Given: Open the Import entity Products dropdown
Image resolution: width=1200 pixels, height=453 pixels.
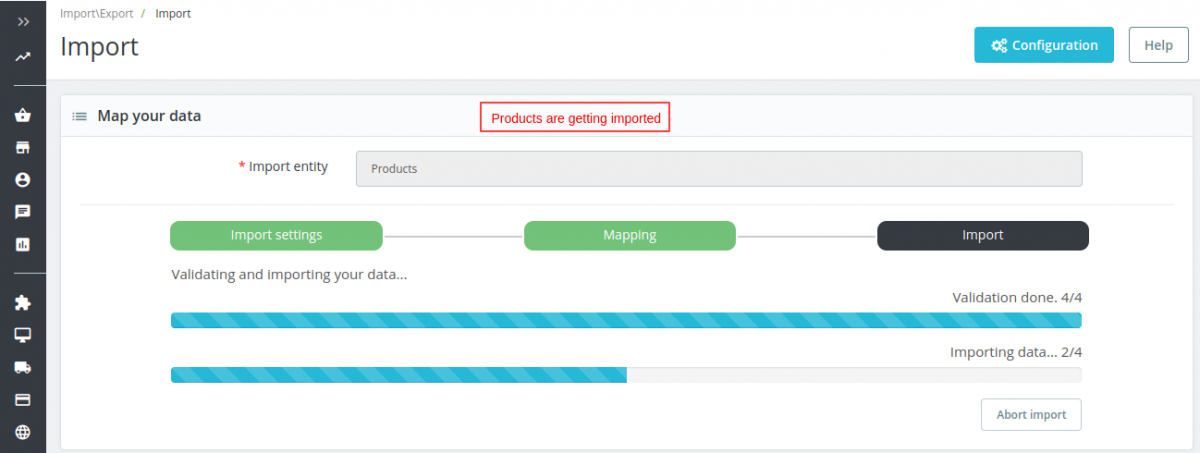Looking at the screenshot, I should coord(718,169).
